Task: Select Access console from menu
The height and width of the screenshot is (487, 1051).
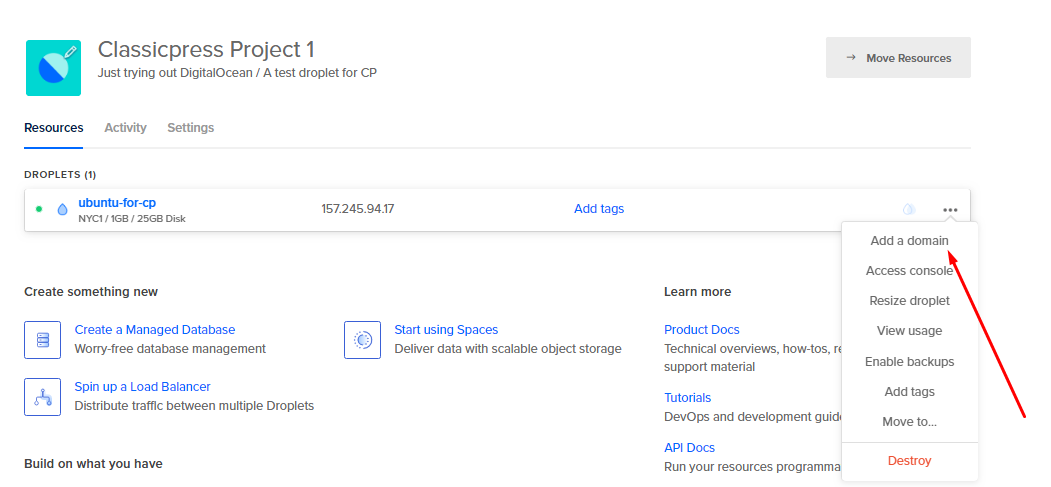Action: (x=910, y=271)
